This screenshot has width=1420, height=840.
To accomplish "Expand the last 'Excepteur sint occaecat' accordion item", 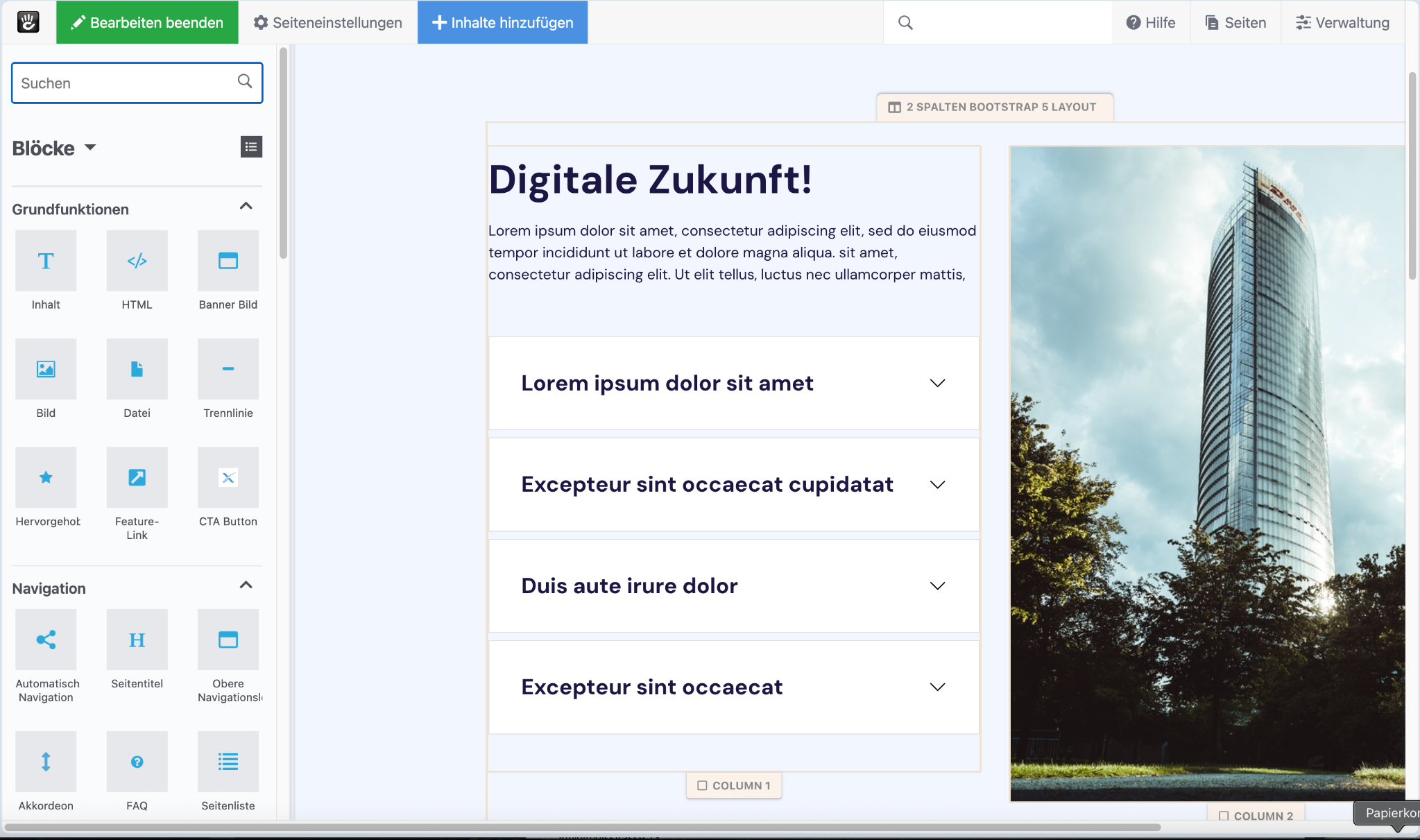I will coord(734,687).
